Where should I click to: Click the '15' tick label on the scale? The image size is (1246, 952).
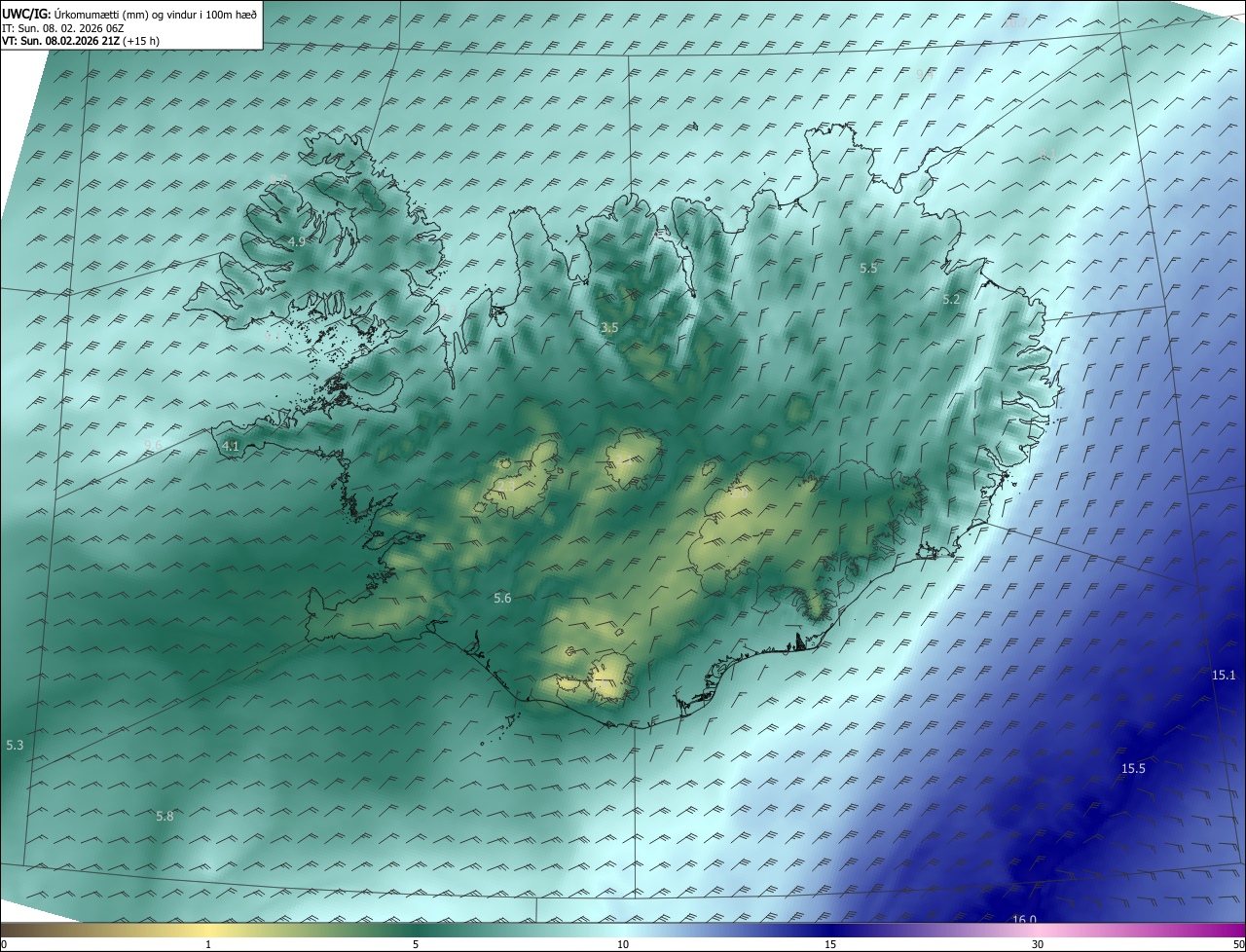point(830,944)
